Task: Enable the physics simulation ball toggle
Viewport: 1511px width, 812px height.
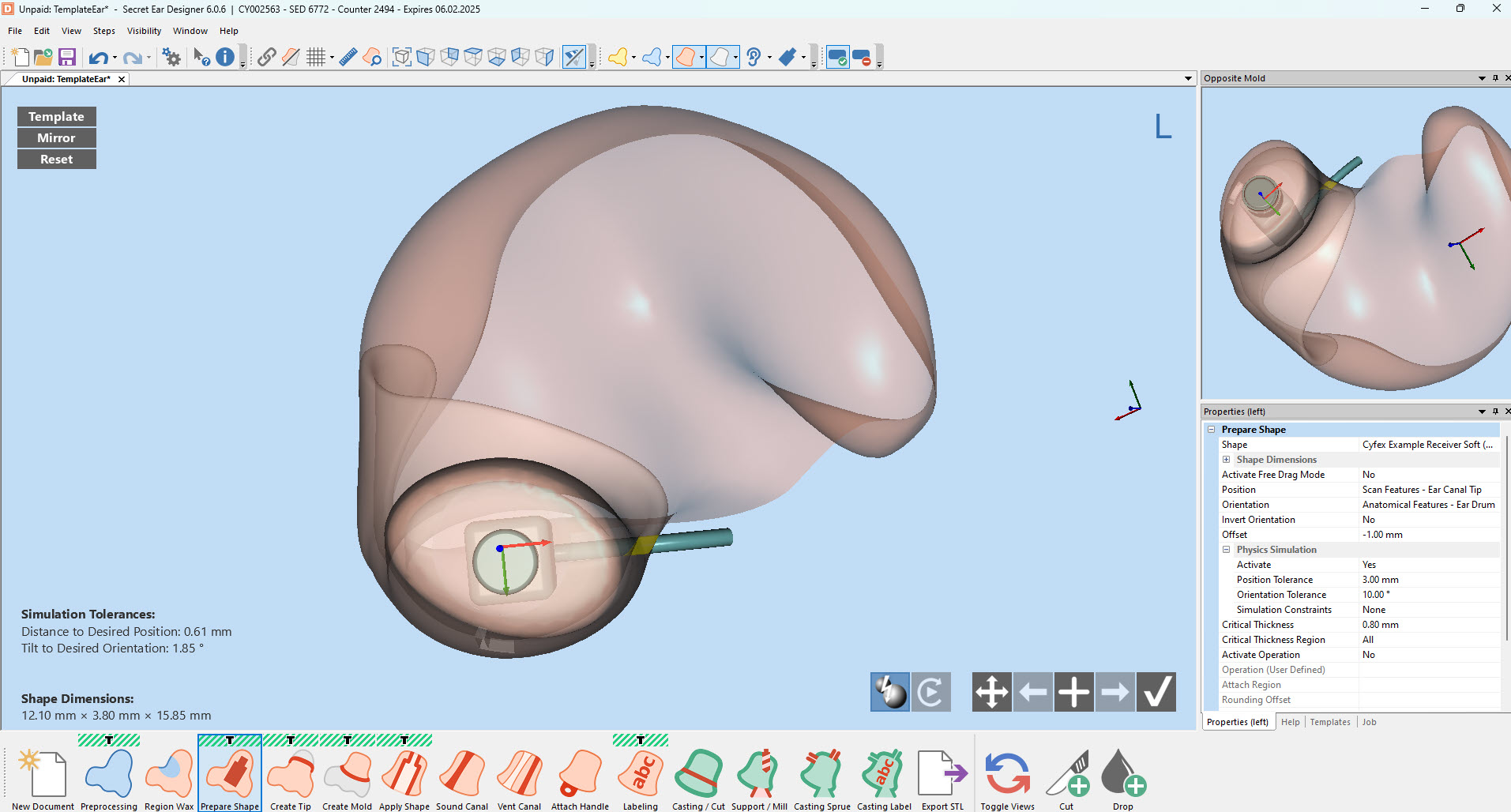Action: [x=889, y=691]
